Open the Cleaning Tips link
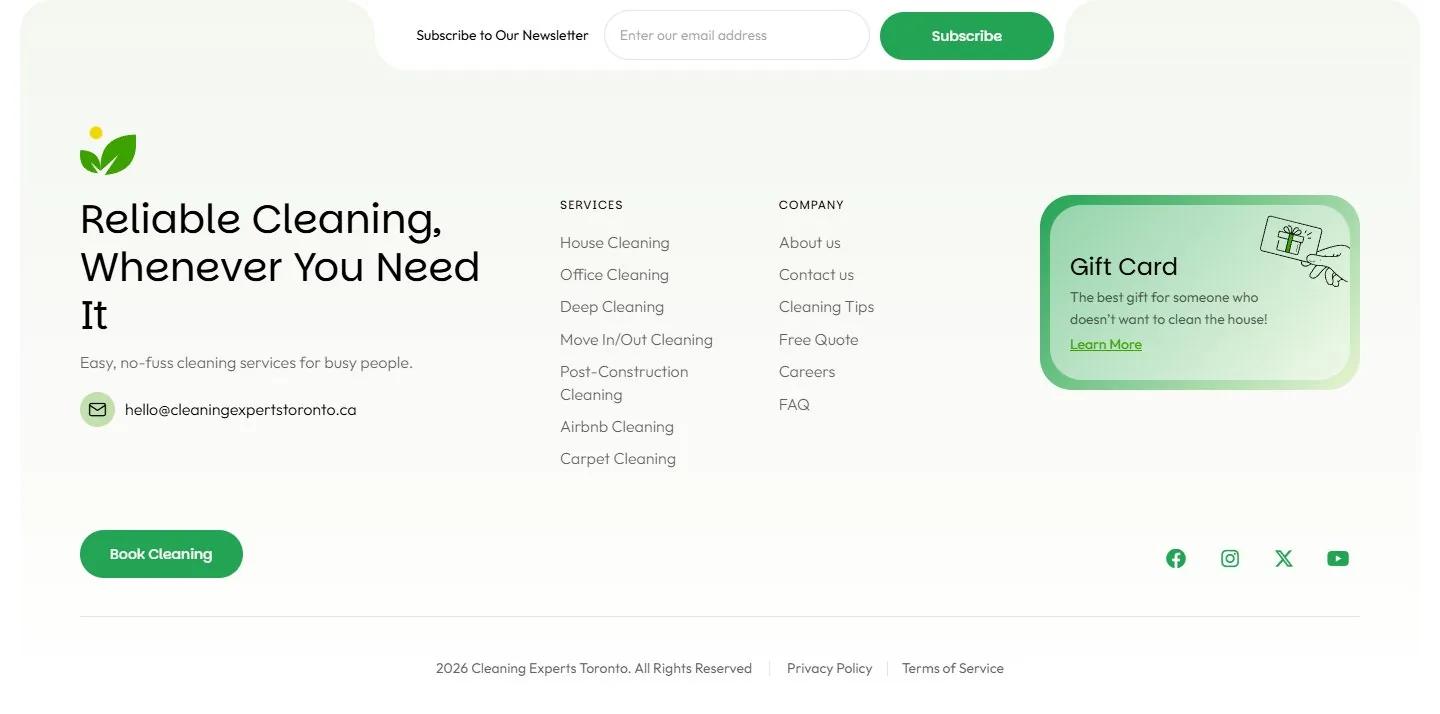 (826, 307)
